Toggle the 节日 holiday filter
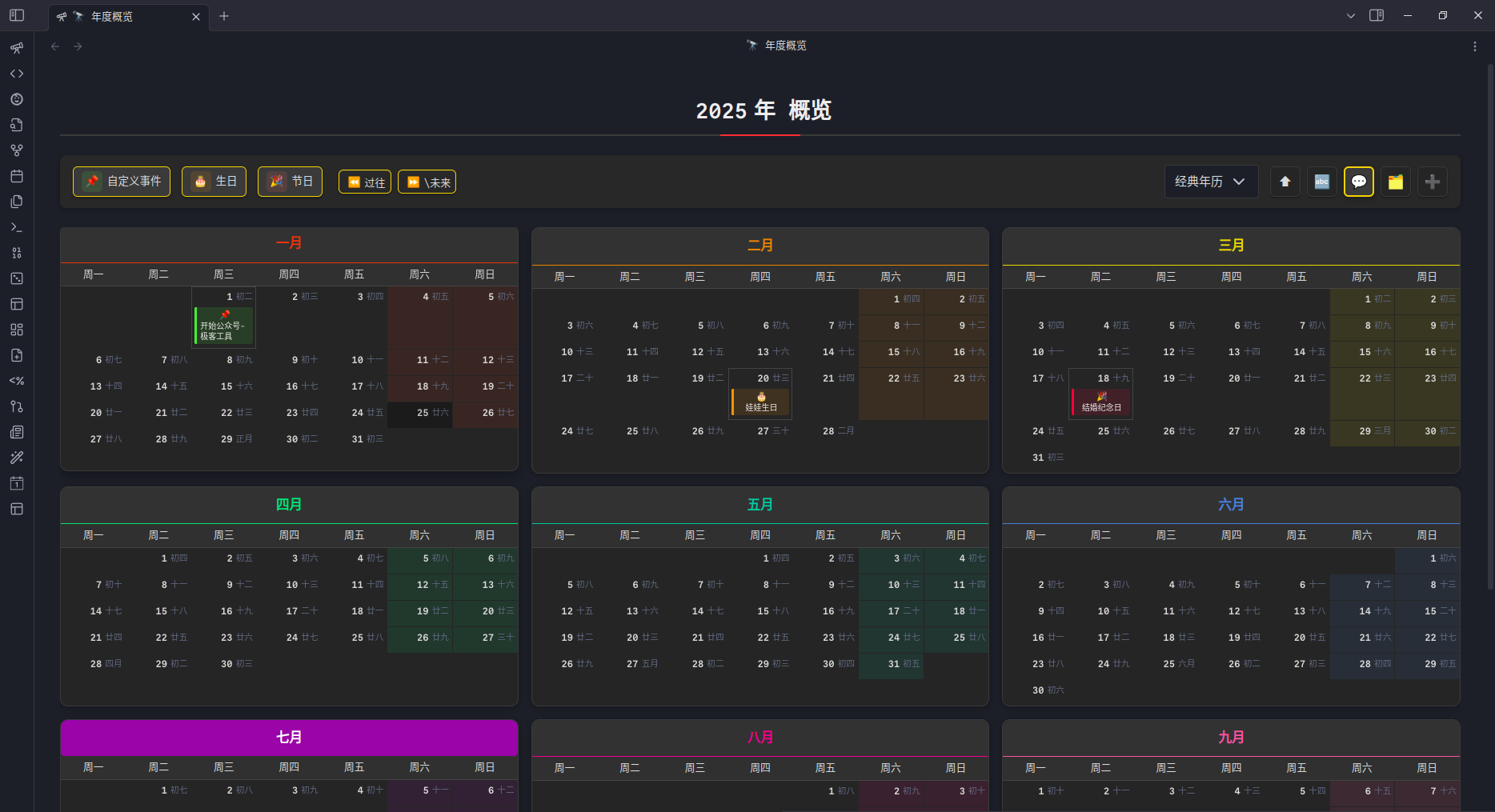This screenshot has width=1495, height=812. coord(290,182)
